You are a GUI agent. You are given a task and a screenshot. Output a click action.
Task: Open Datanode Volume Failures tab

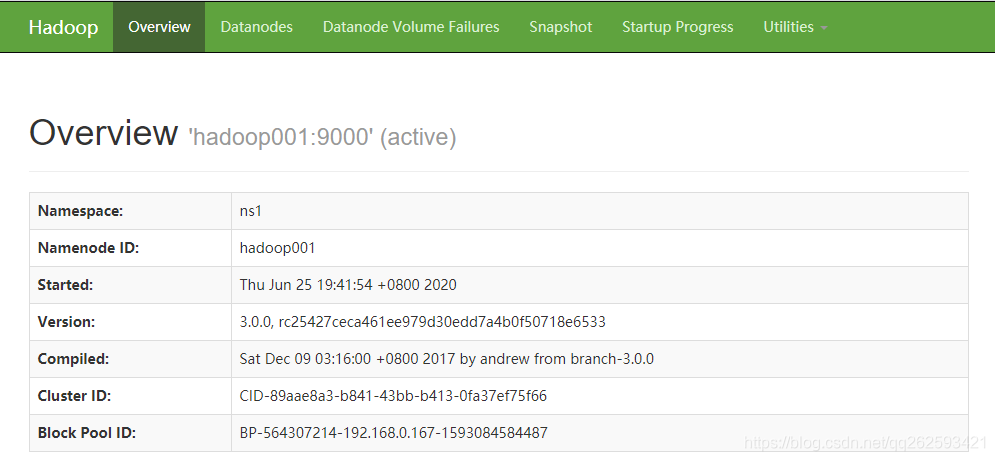[x=411, y=27]
